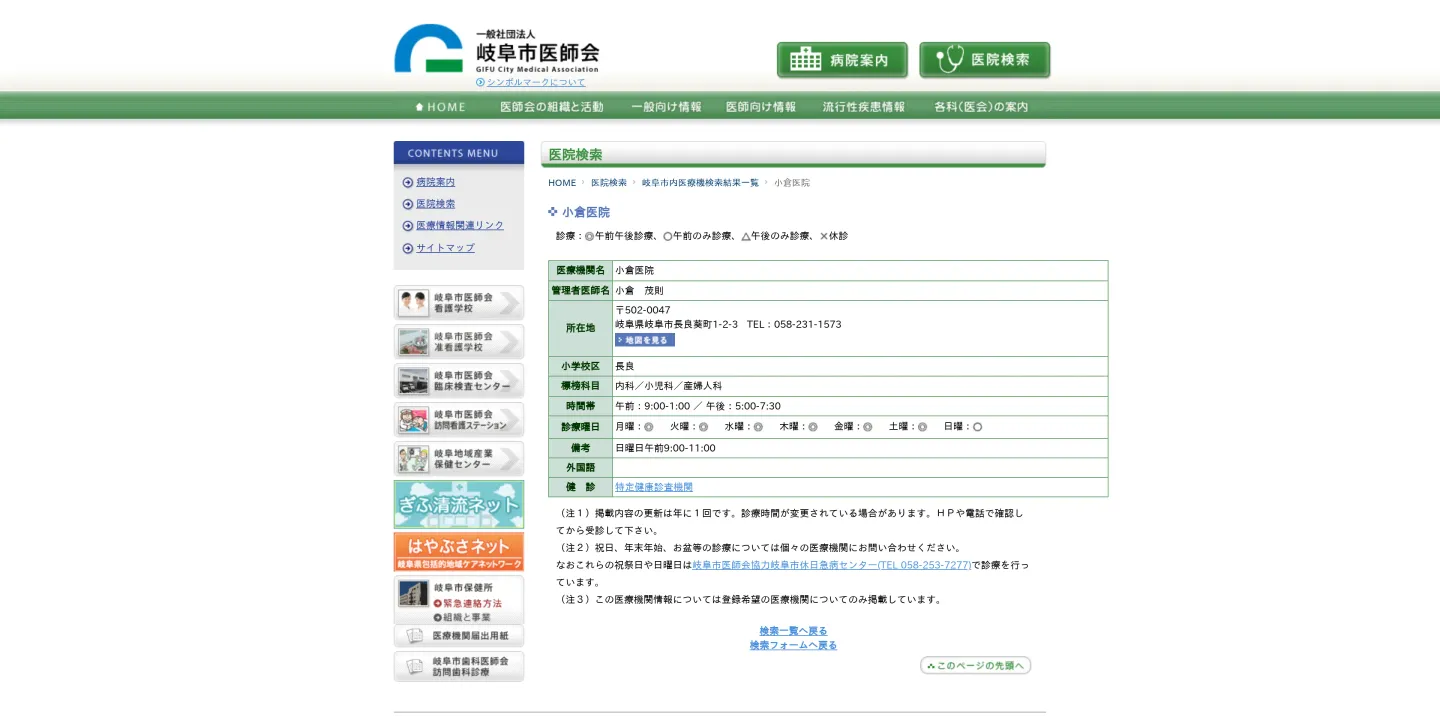Open the 特定健康診査機関 link

pos(654,487)
